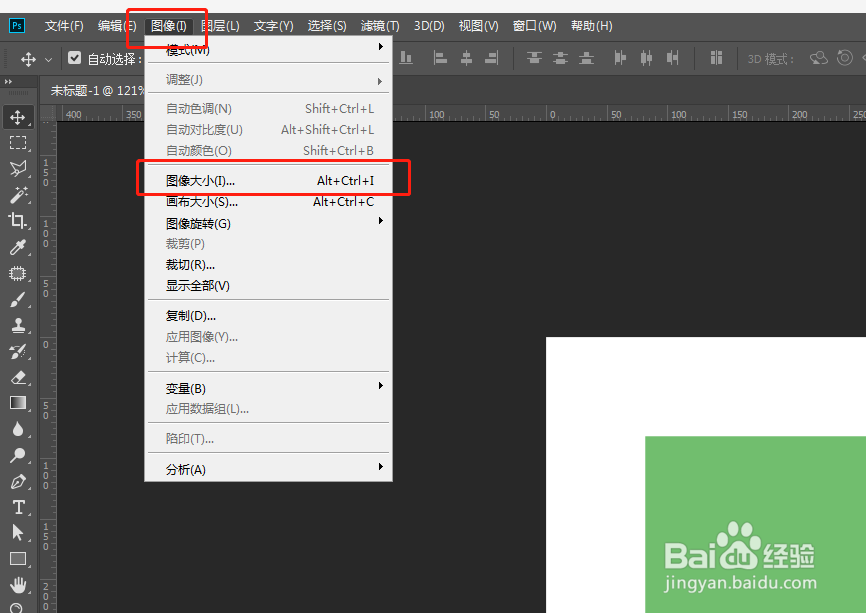
Task: Click the green rectangle on the canvas
Action: [756, 524]
